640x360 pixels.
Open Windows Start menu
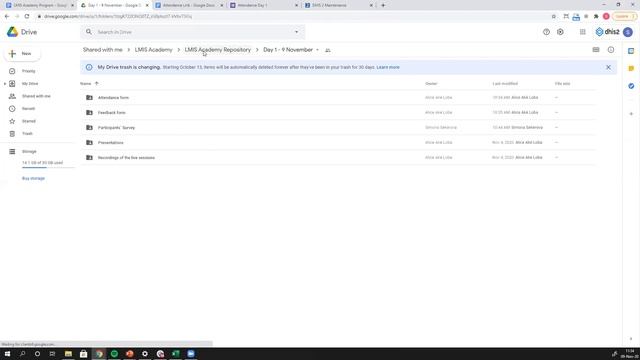point(7,354)
